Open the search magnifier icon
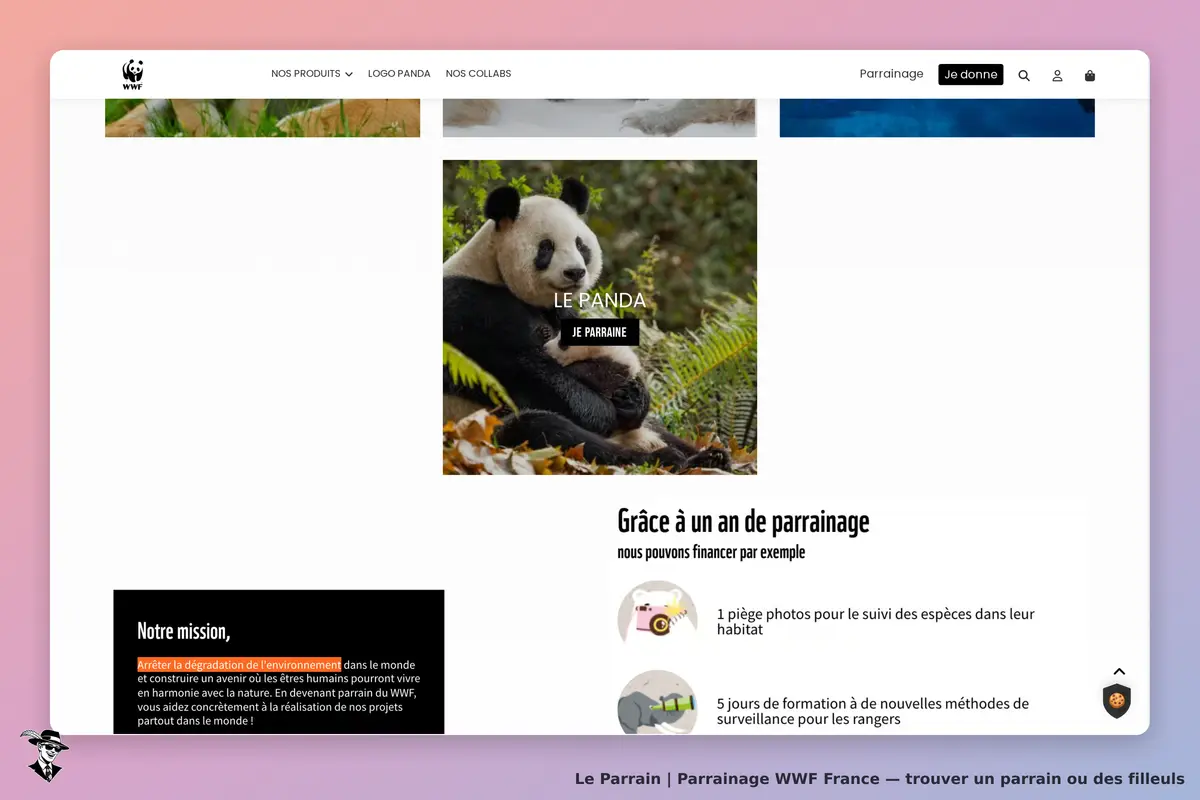The height and width of the screenshot is (800, 1200). point(1024,75)
